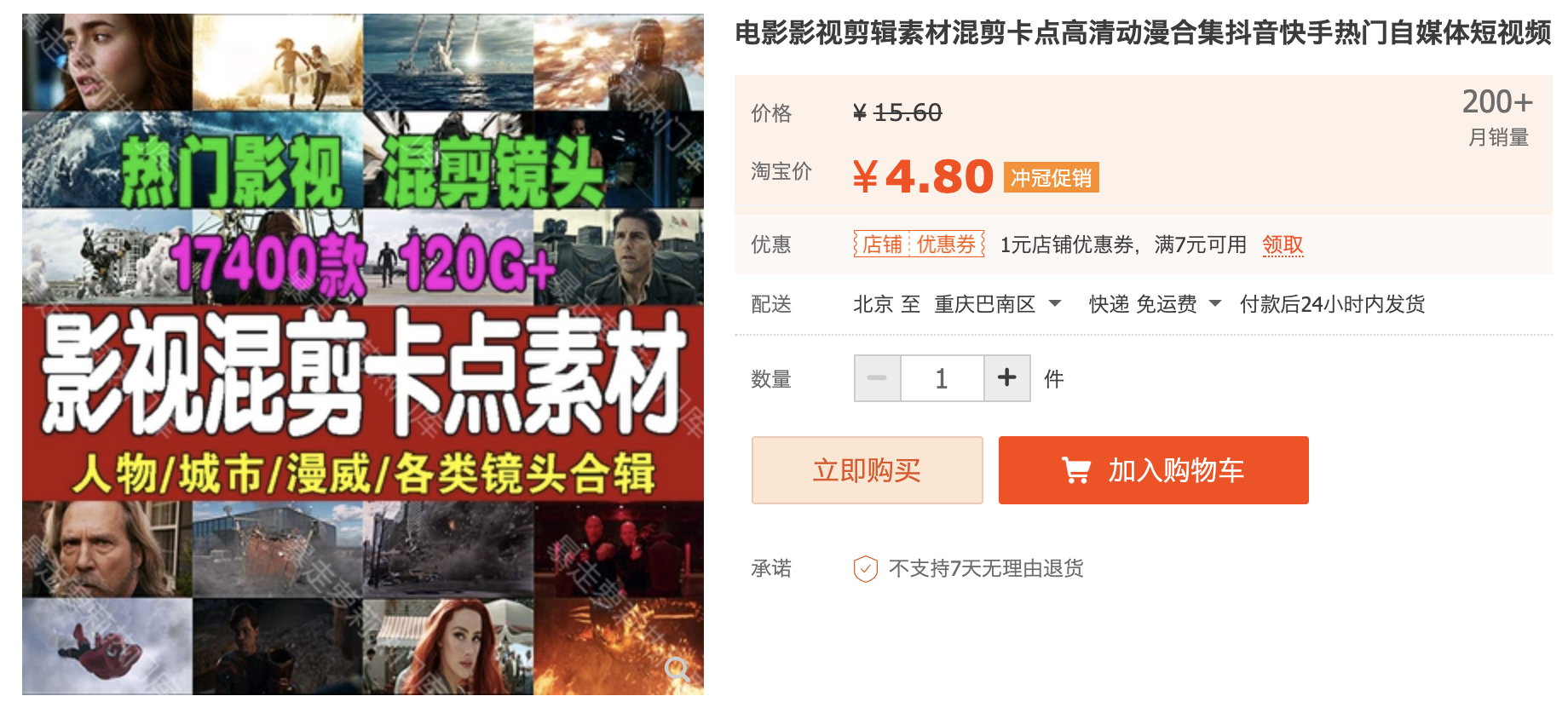Click the 店铺优惠券 coupon tag

click(x=919, y=244)
